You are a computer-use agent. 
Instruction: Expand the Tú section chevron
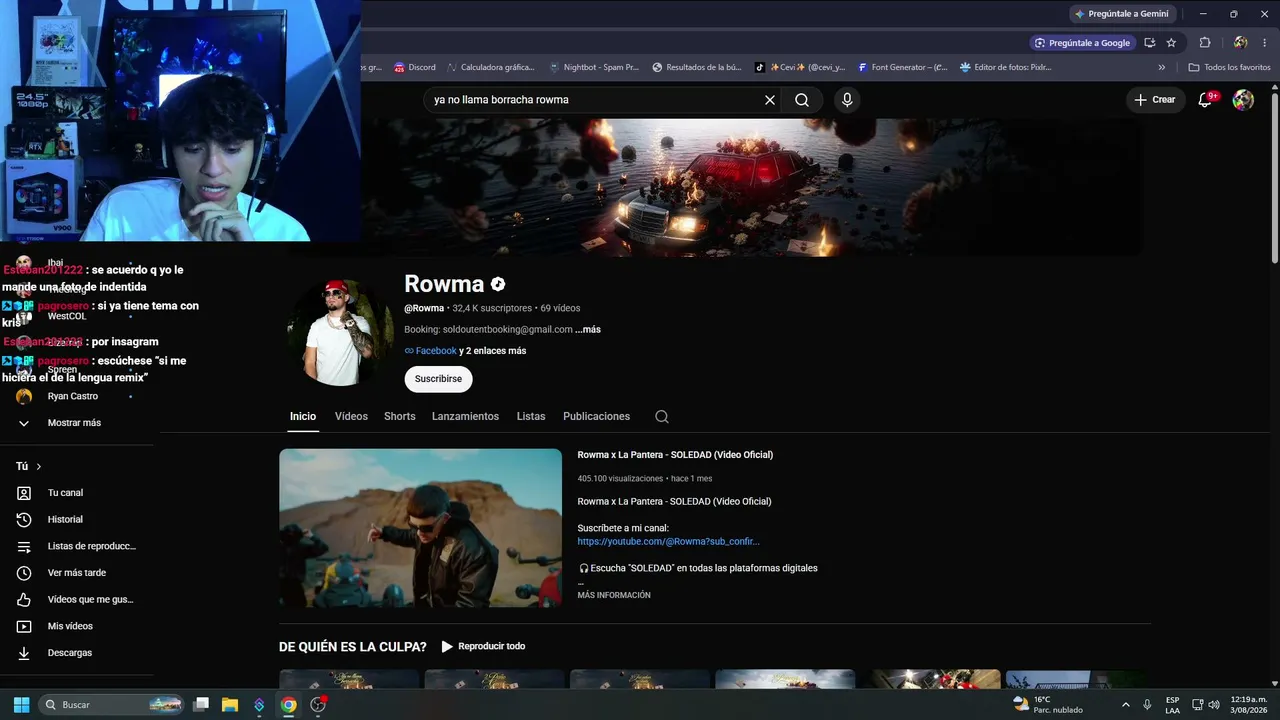coord(39,467)
